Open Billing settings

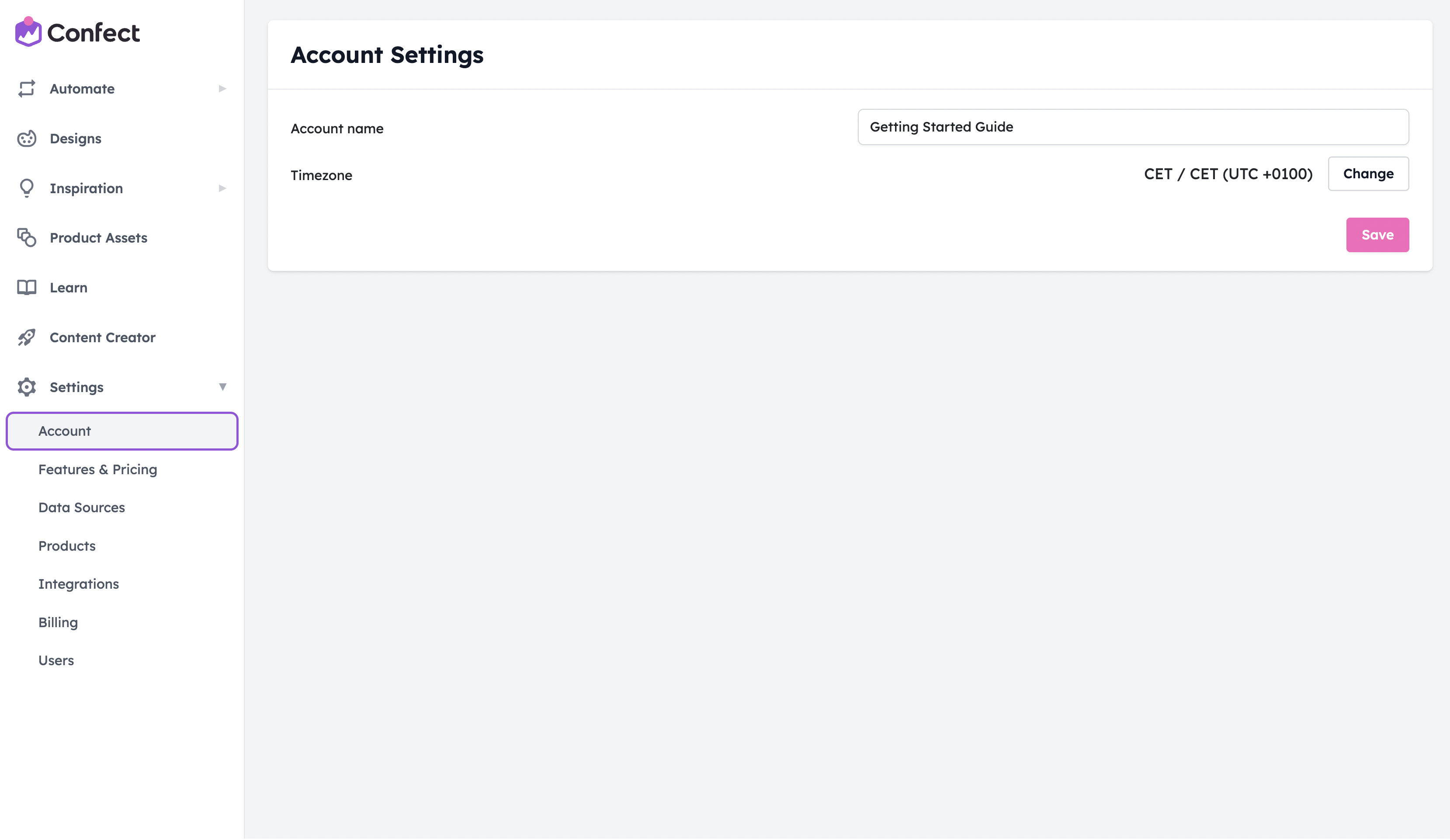[58, 622]
